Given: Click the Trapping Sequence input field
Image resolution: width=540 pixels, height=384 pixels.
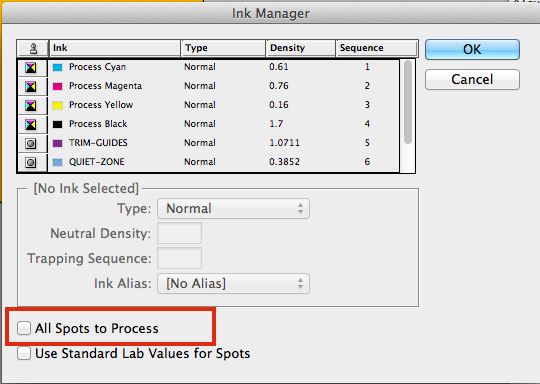Looking at the screenshot, I should pos(179,258).
